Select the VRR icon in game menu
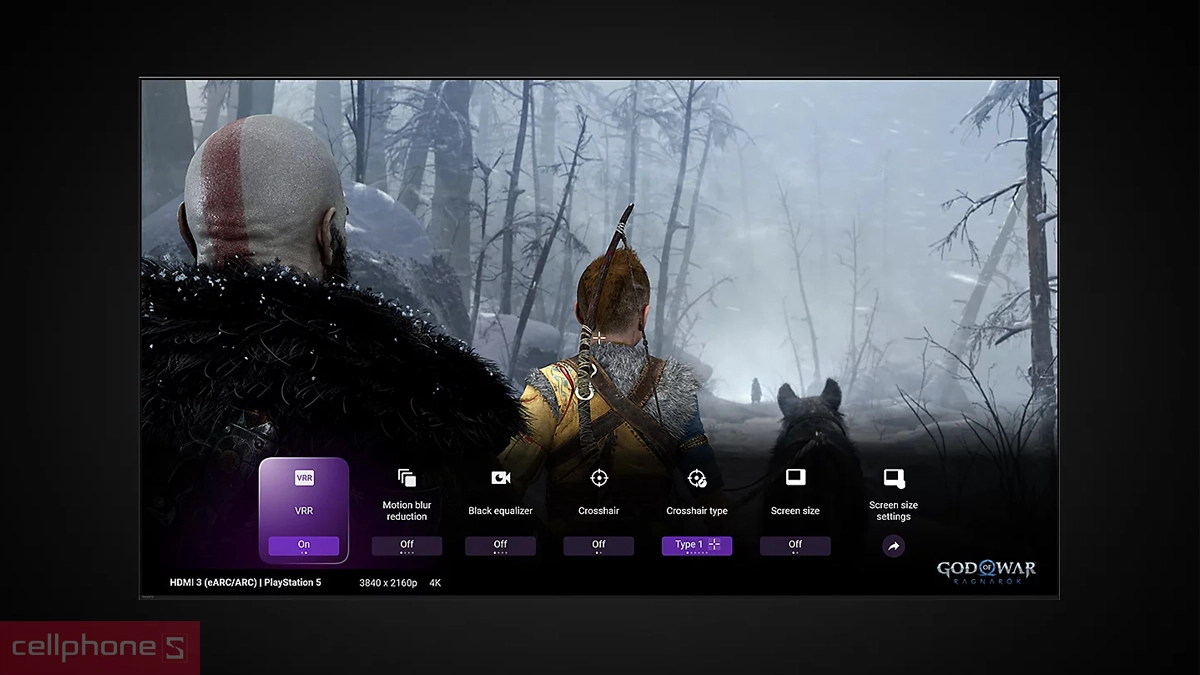The width and height of the screenshot is (1200, 675). [x=304, y=478]
